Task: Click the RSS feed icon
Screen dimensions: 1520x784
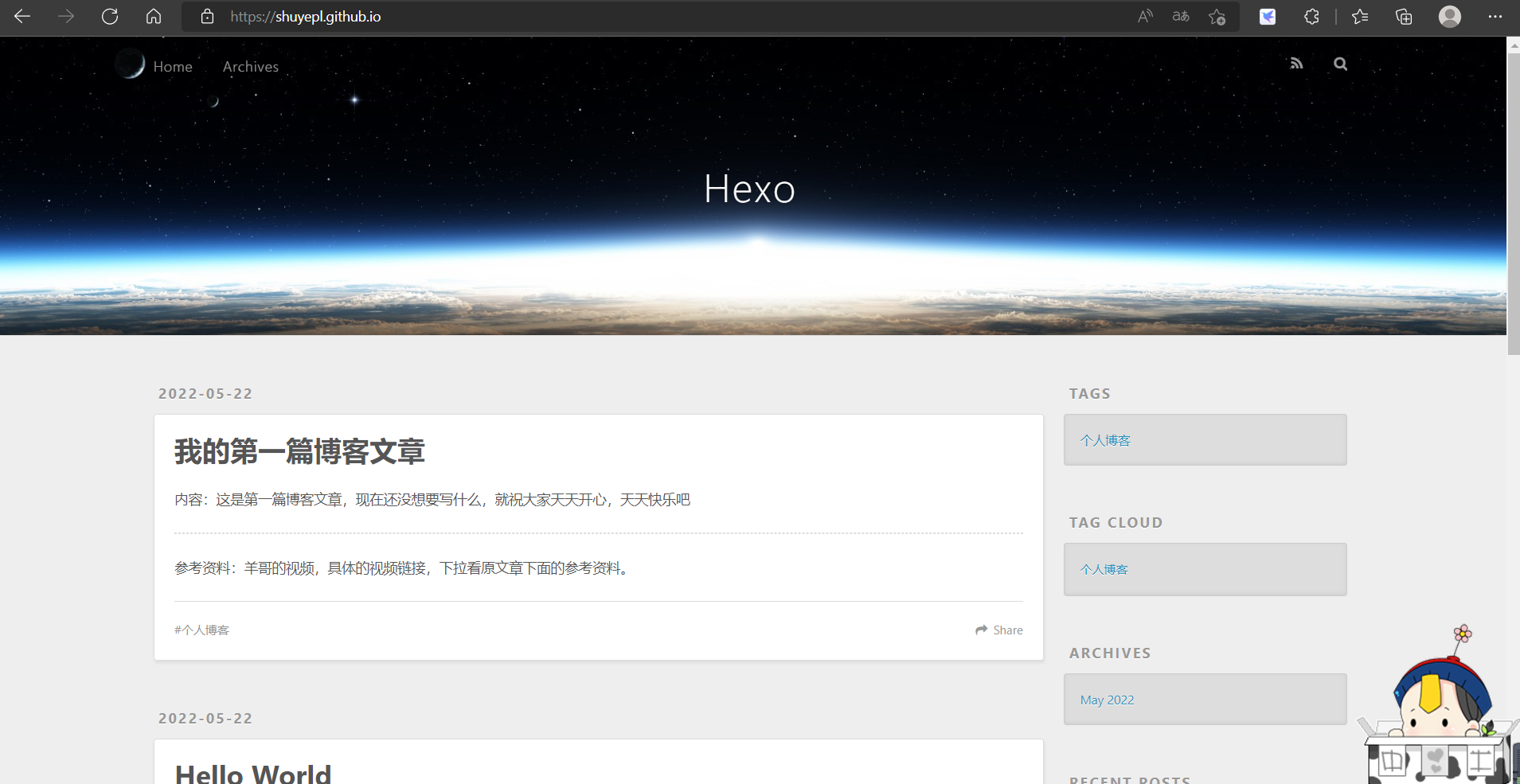Action: click(x=1296, y=64)
